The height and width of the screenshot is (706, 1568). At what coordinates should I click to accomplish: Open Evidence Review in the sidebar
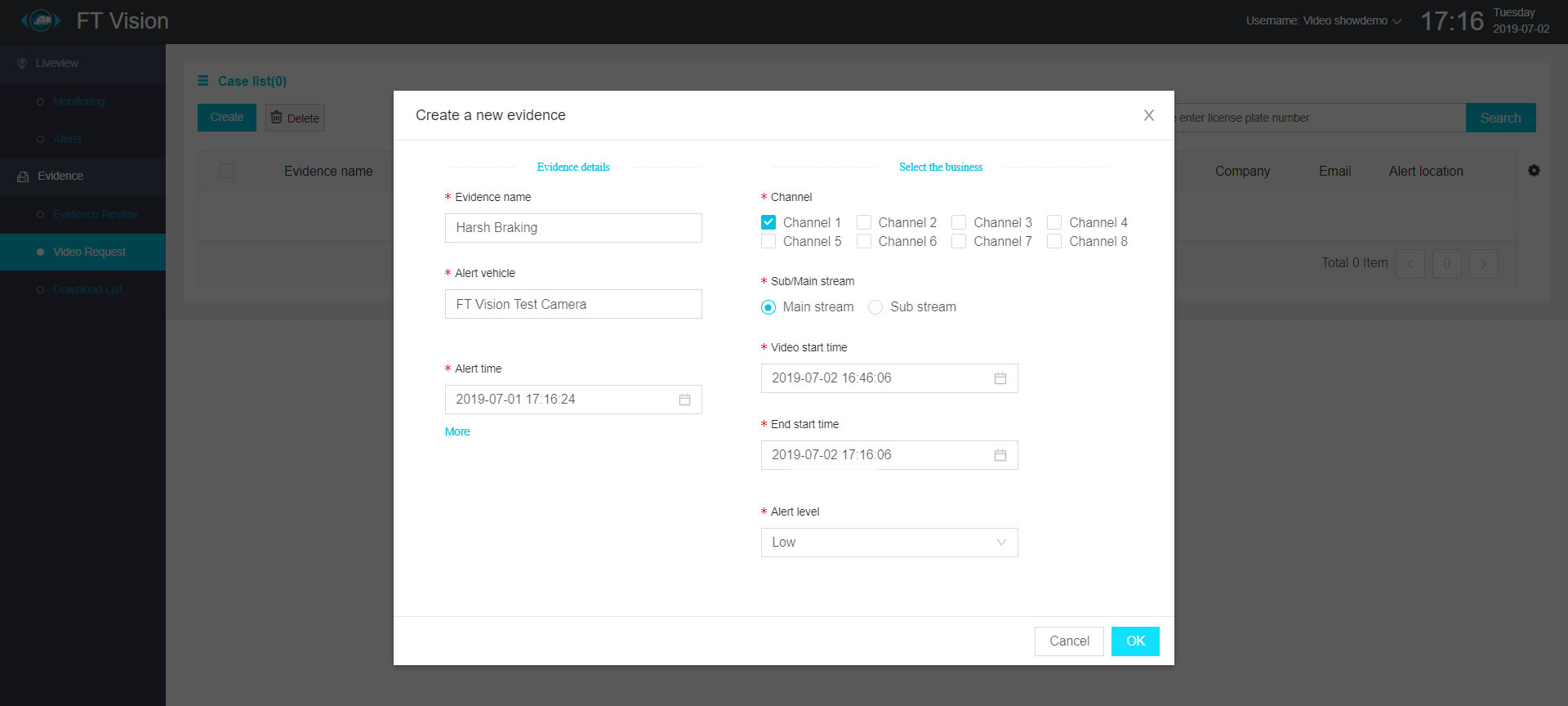[96, 214]
